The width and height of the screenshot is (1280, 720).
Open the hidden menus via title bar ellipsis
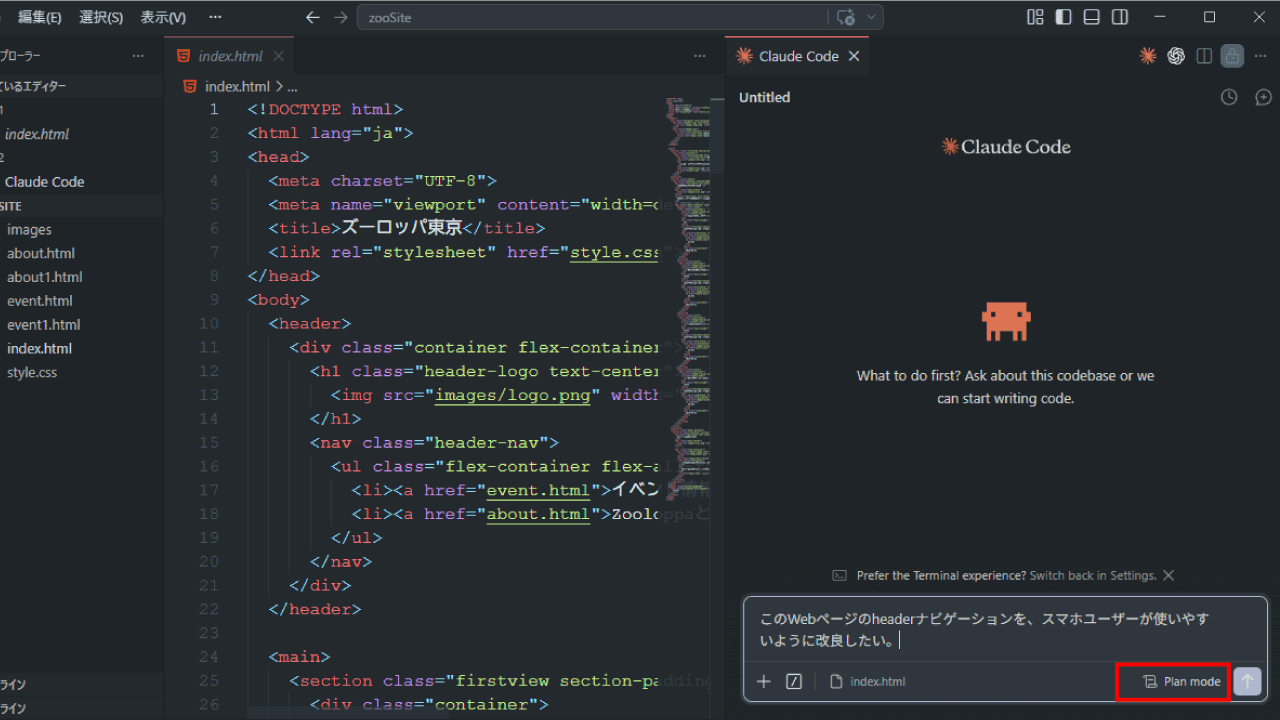(215, 17)
